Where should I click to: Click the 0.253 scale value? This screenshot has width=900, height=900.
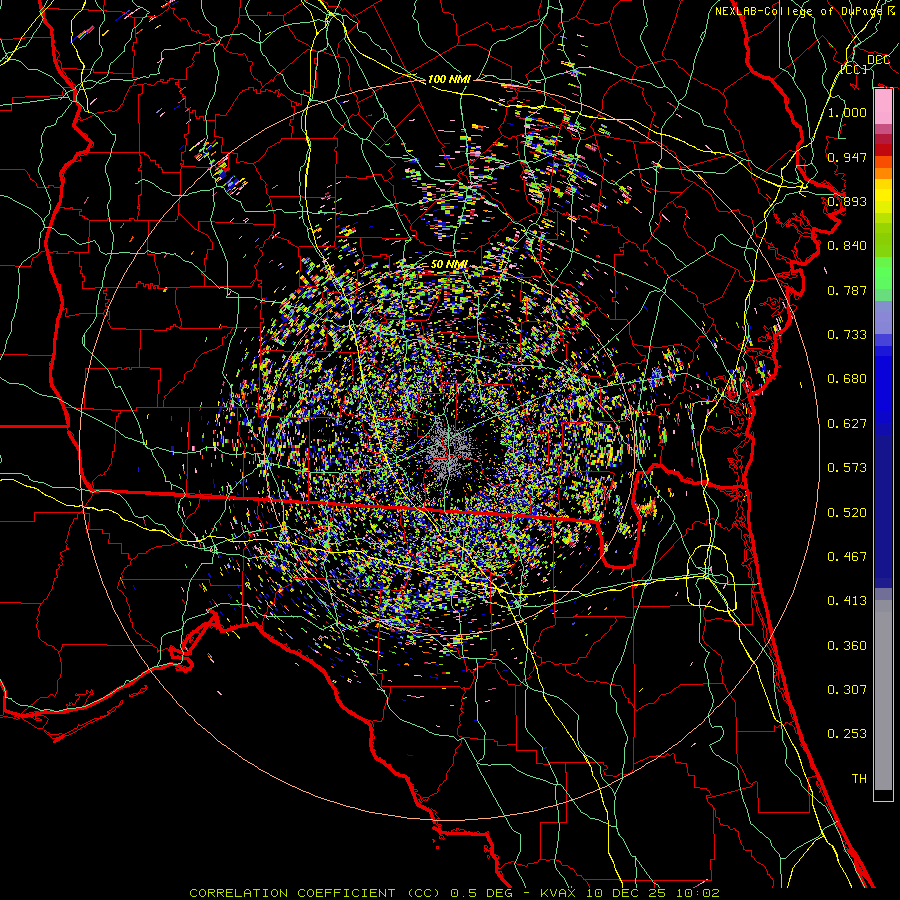[x=847, y=734]
